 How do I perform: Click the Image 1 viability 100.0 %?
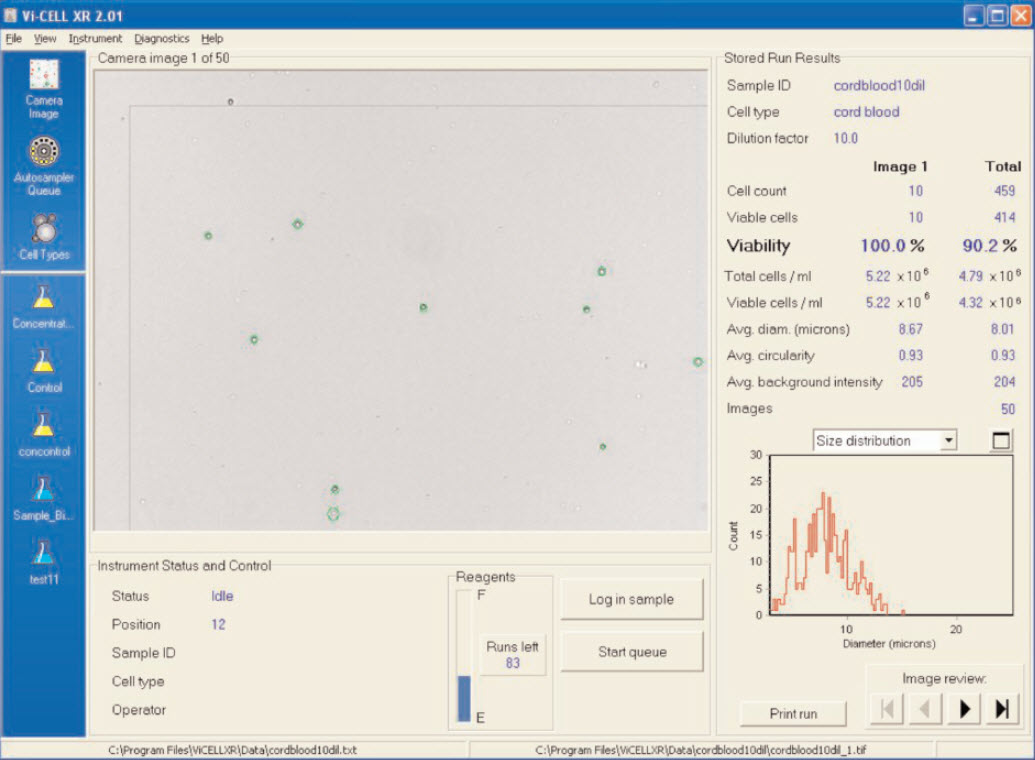[x=892, y=246]
